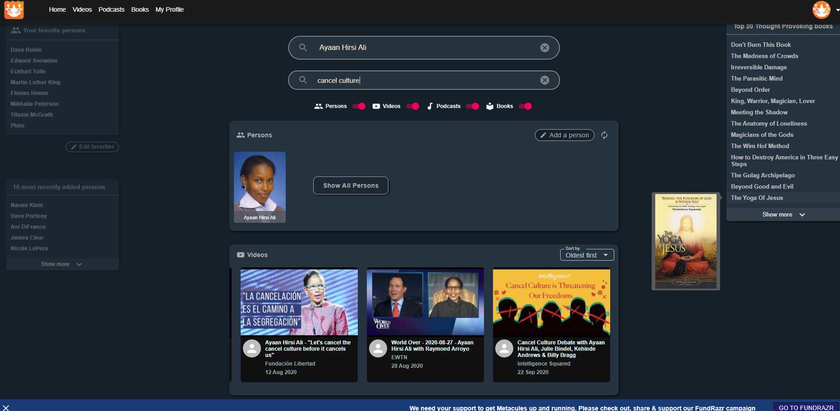840x411 pixels.
Task: Click the Ayaan Hirsi Ali search input
Action: point(424,48)
